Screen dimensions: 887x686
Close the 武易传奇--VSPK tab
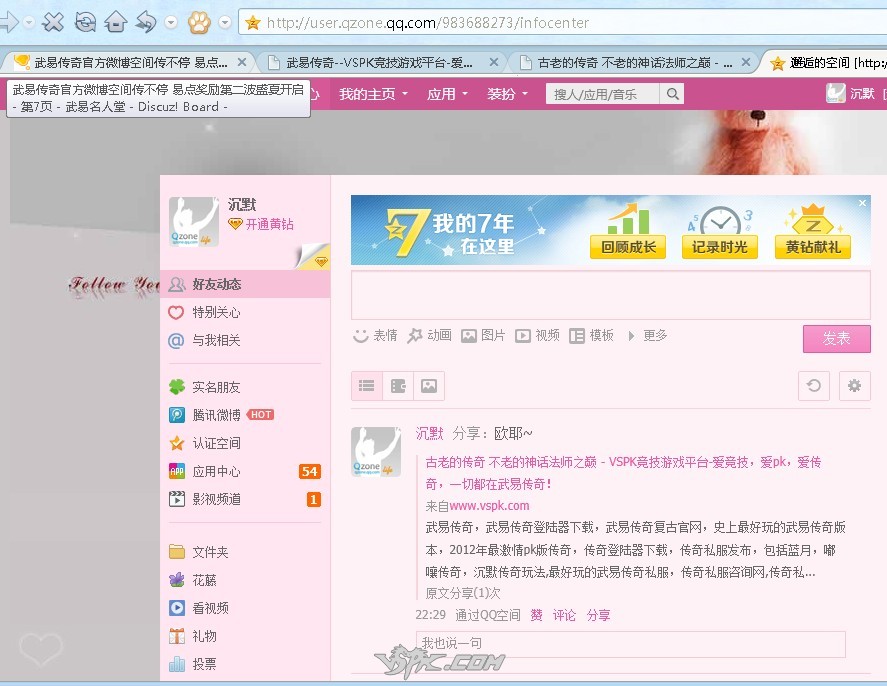point(494,62)
